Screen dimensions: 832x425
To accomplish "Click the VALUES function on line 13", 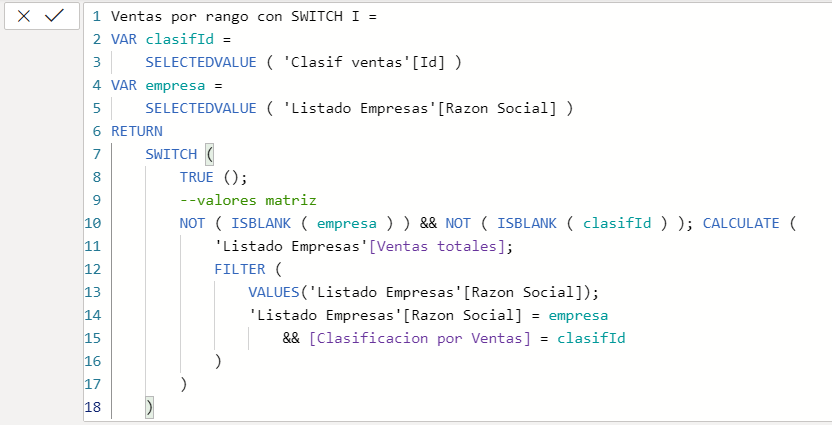I will click(273, 292).
